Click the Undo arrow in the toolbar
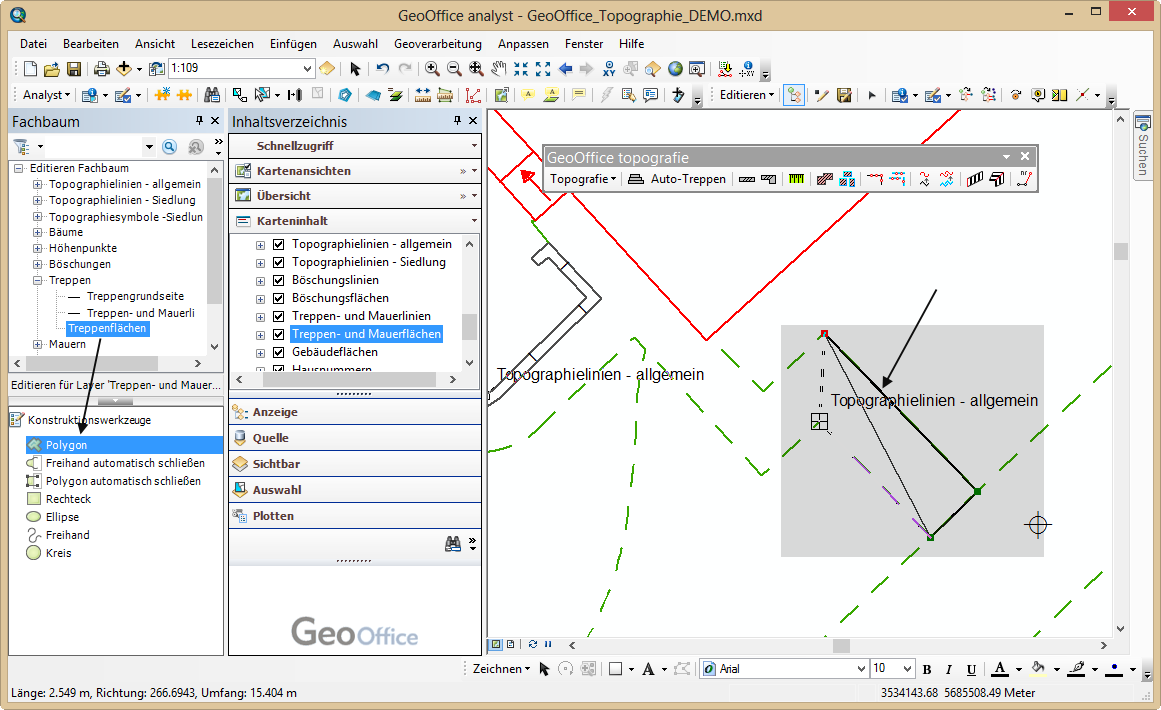This screenshot has height=710, width=1161. [x=382, y=69]
